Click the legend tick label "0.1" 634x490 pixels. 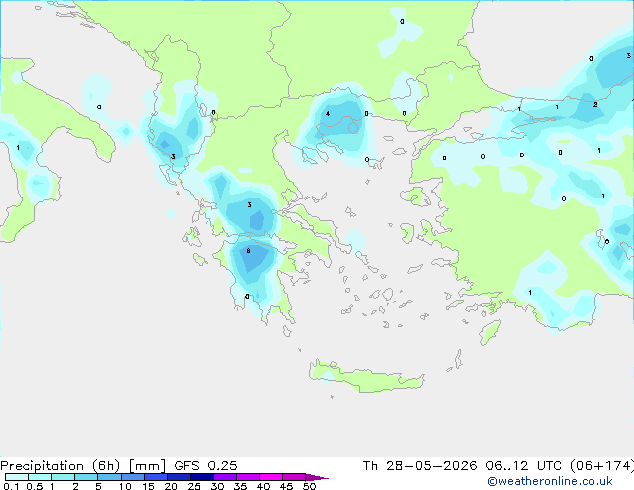11,486
